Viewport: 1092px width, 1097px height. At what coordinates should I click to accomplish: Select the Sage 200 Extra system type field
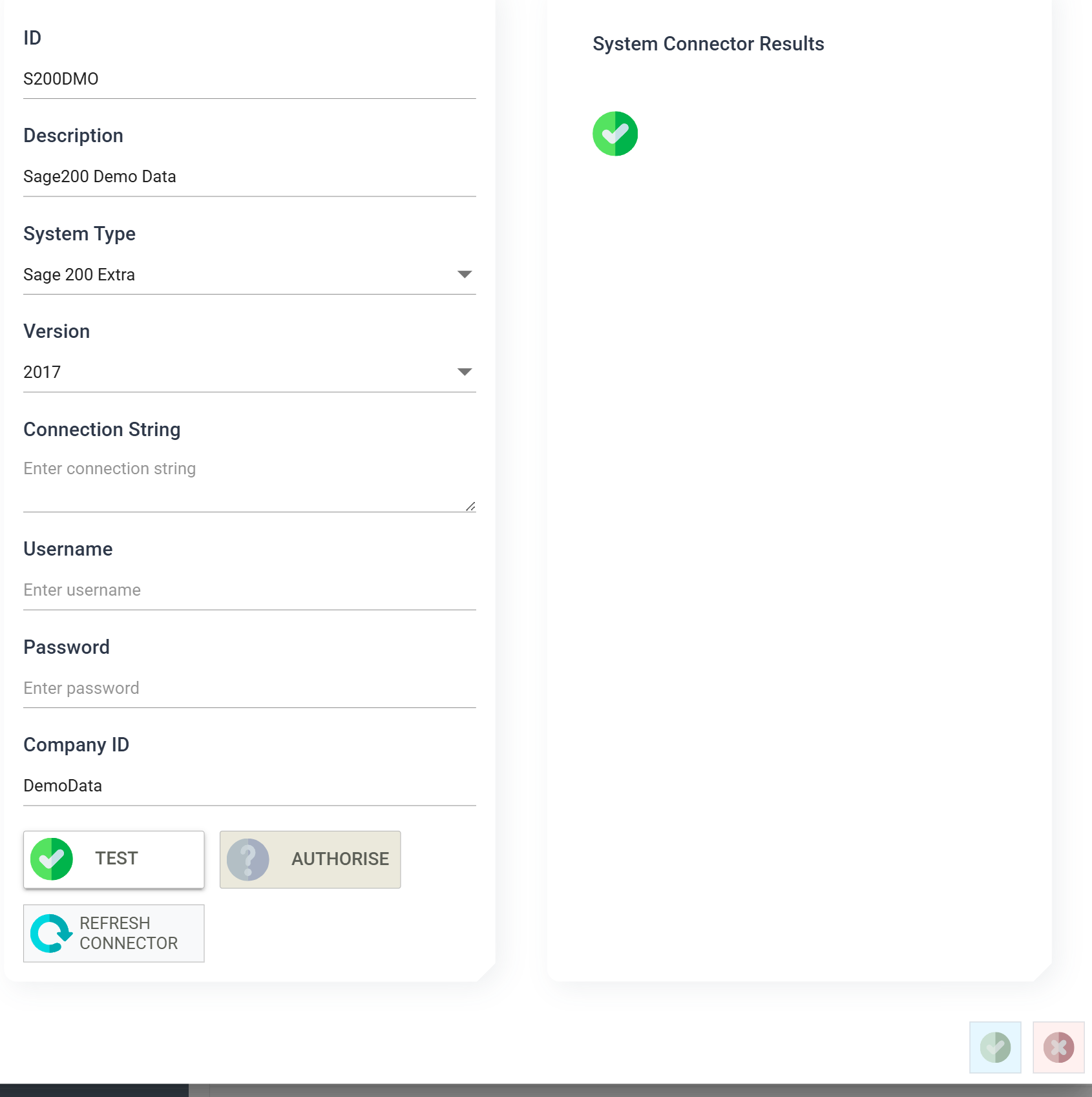(x=249, y=275)
